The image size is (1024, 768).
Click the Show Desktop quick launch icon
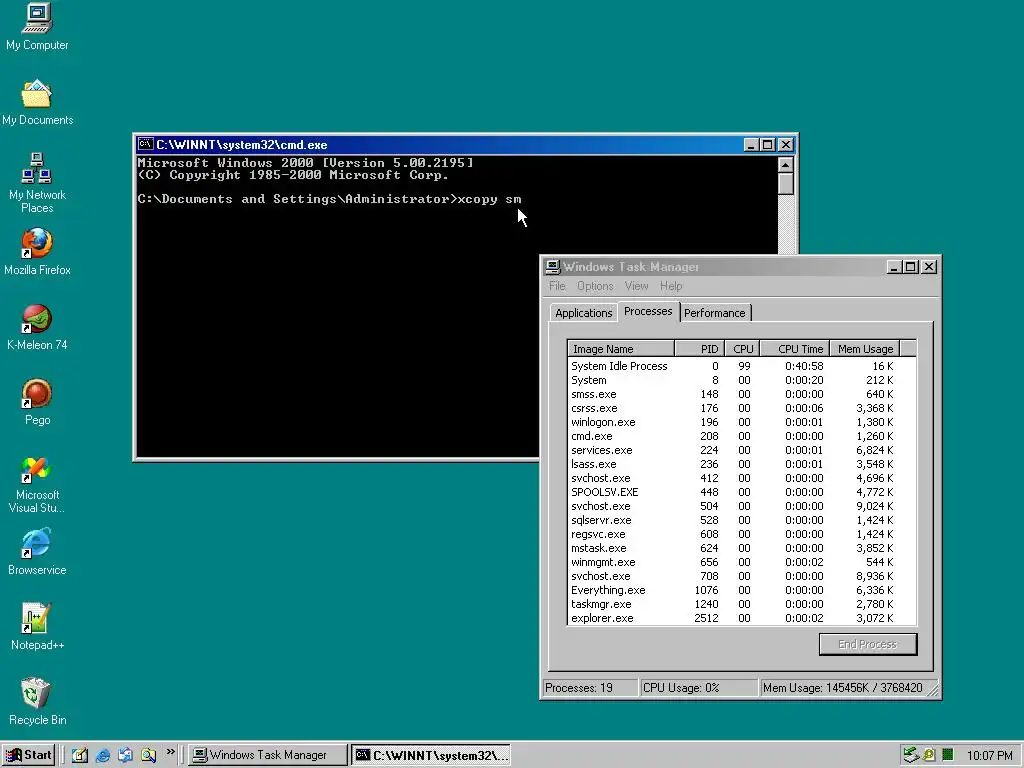[80, 755]
